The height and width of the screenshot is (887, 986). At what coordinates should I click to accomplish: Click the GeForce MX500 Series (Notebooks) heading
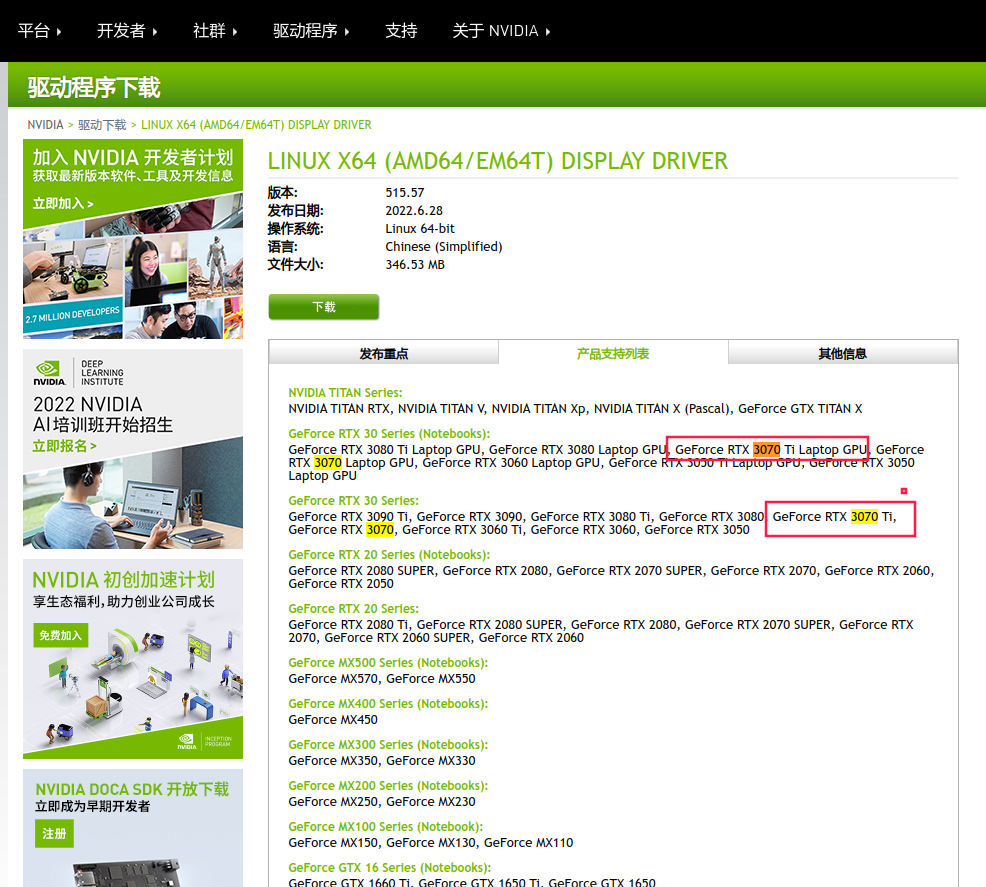[x=388, y=663]
